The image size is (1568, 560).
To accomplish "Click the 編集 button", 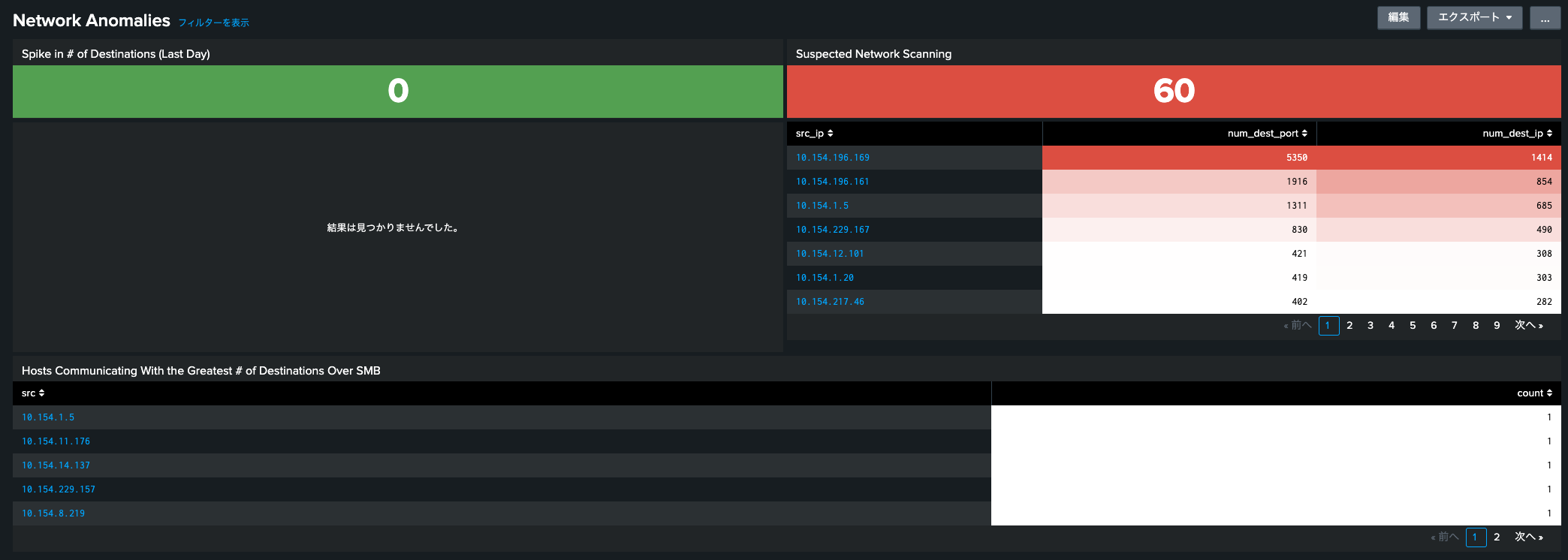I will pos(1398,18).
